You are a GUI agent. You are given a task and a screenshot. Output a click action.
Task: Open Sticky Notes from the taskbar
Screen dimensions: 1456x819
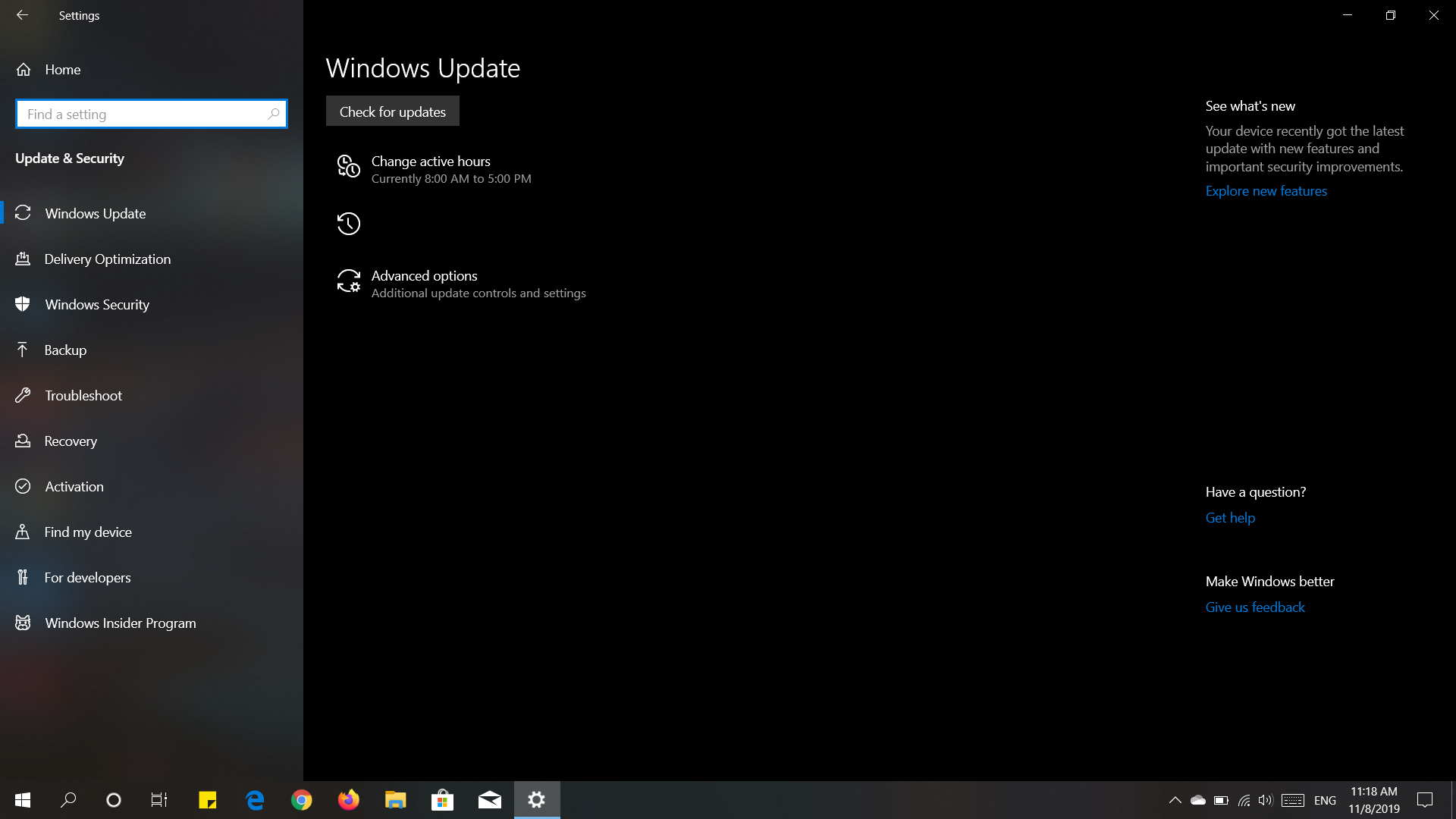click(208, 800)
